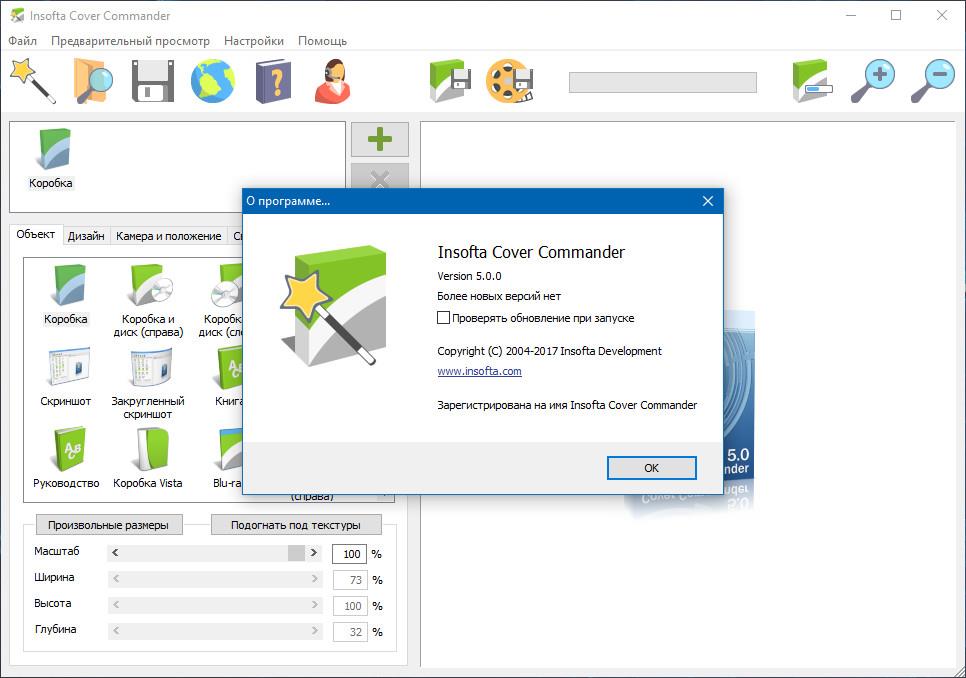Image resolution: width=966 pixels, height=678 pixels.
Task: Click the Insofta Cover Commander logo in dialog
Action: [x=333, y=305]
